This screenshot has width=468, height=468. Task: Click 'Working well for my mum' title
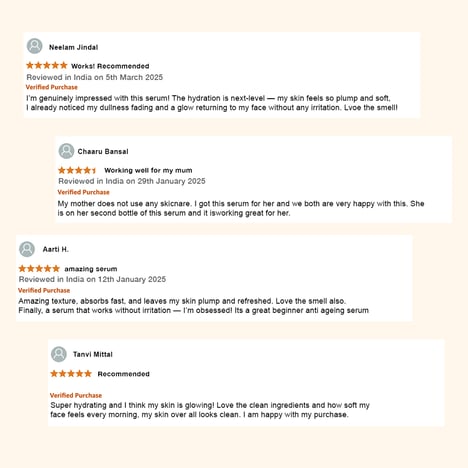click(148, 170)
